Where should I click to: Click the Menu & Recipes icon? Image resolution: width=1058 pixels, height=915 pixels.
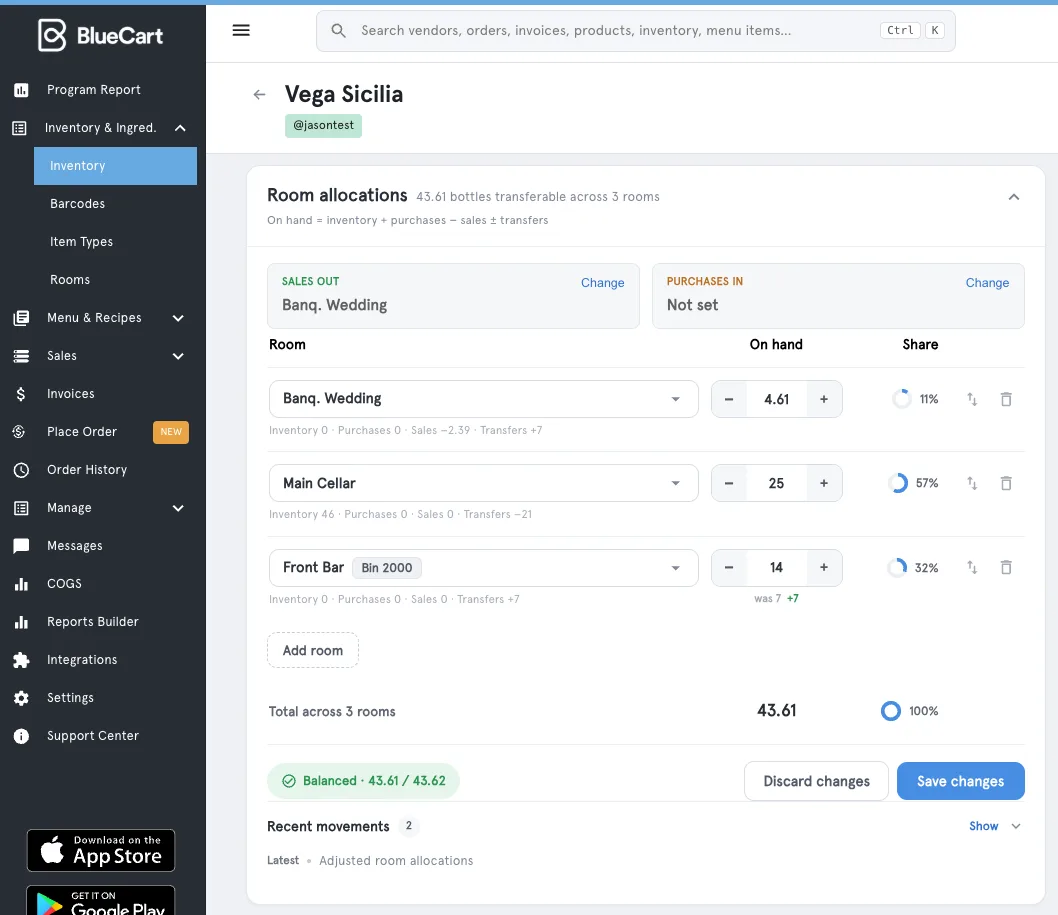click(21, 318)
